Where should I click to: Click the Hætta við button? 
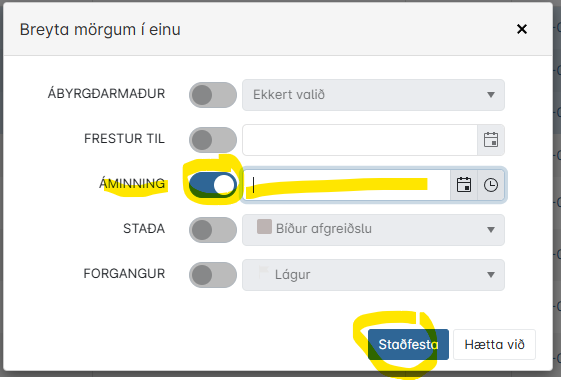pos(494,345)
